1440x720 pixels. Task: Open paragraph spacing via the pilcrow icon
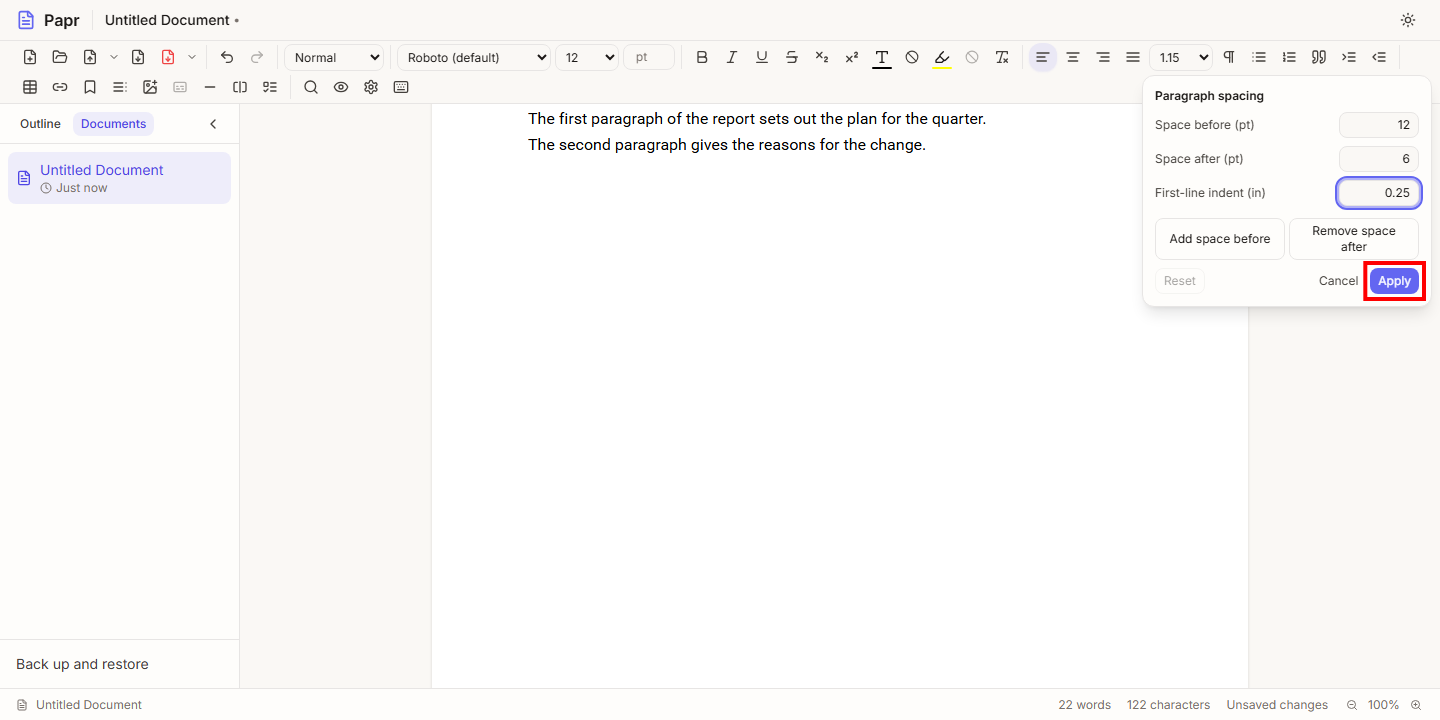click(1229, 57)
